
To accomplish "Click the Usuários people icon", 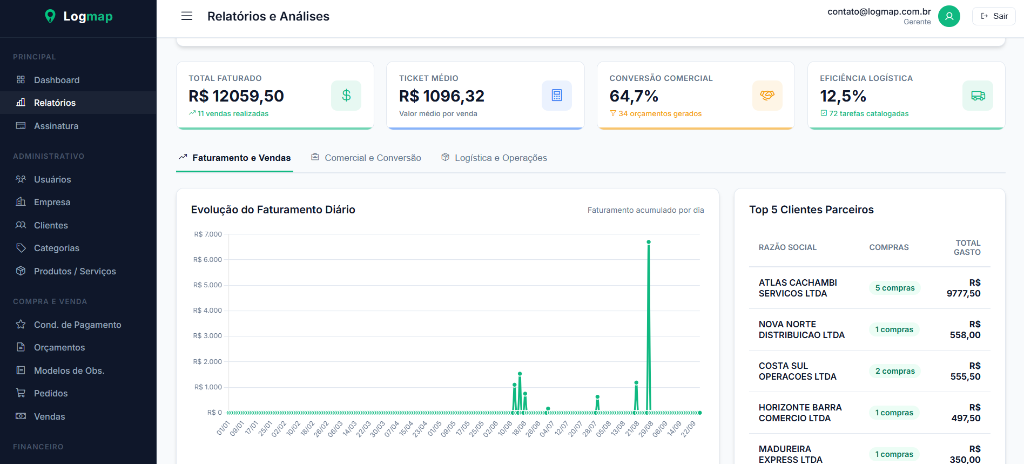I will 21,179.
